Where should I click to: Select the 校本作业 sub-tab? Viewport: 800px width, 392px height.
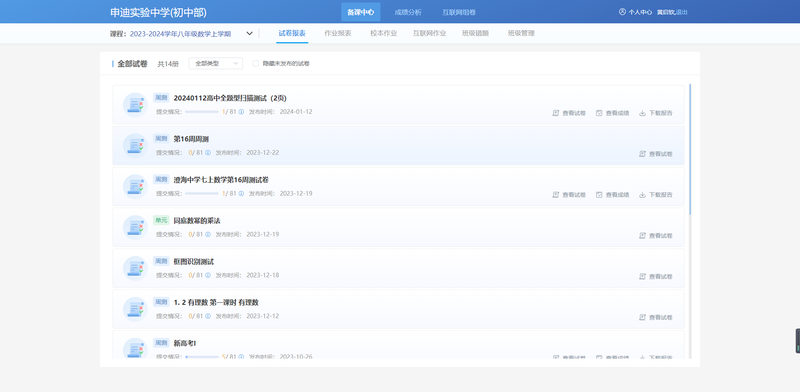(x=384, y=33)
